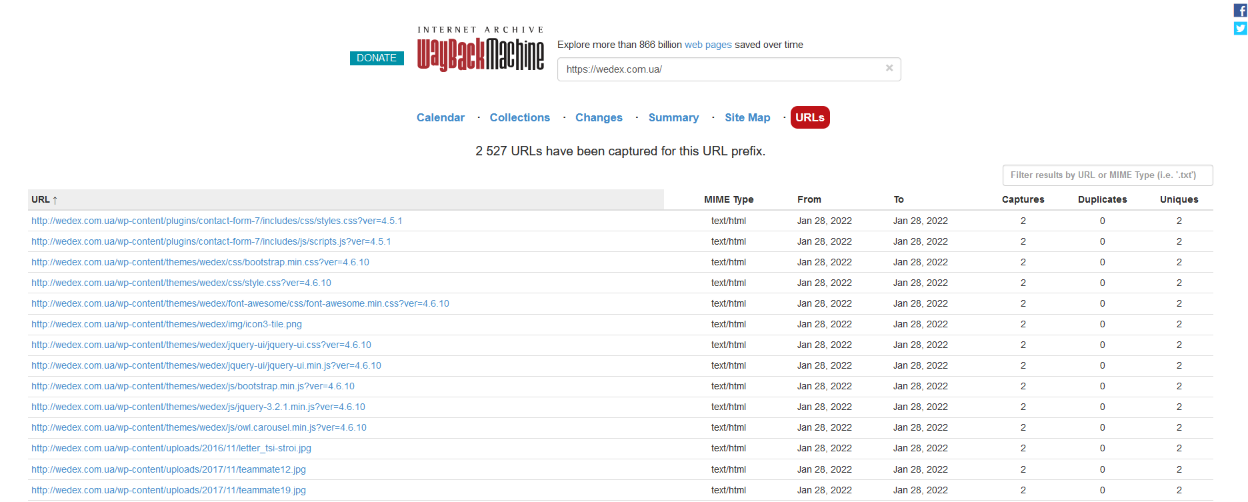The width and height of the screenshot is (1248, 502).
Task: Click To date in owl.carousel.min.js row
Action: click(x=920, y=427)
